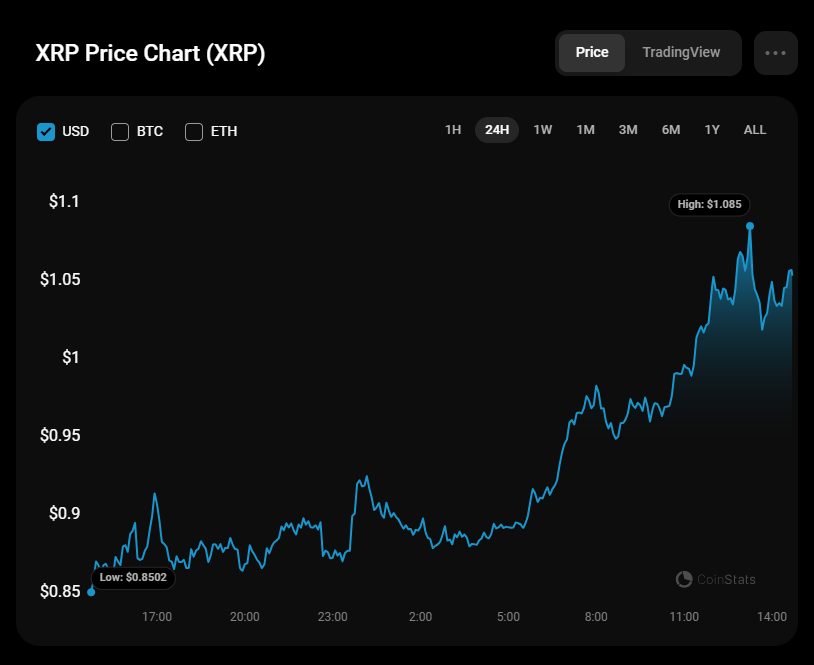Show the 3M time range

point(628,130)
